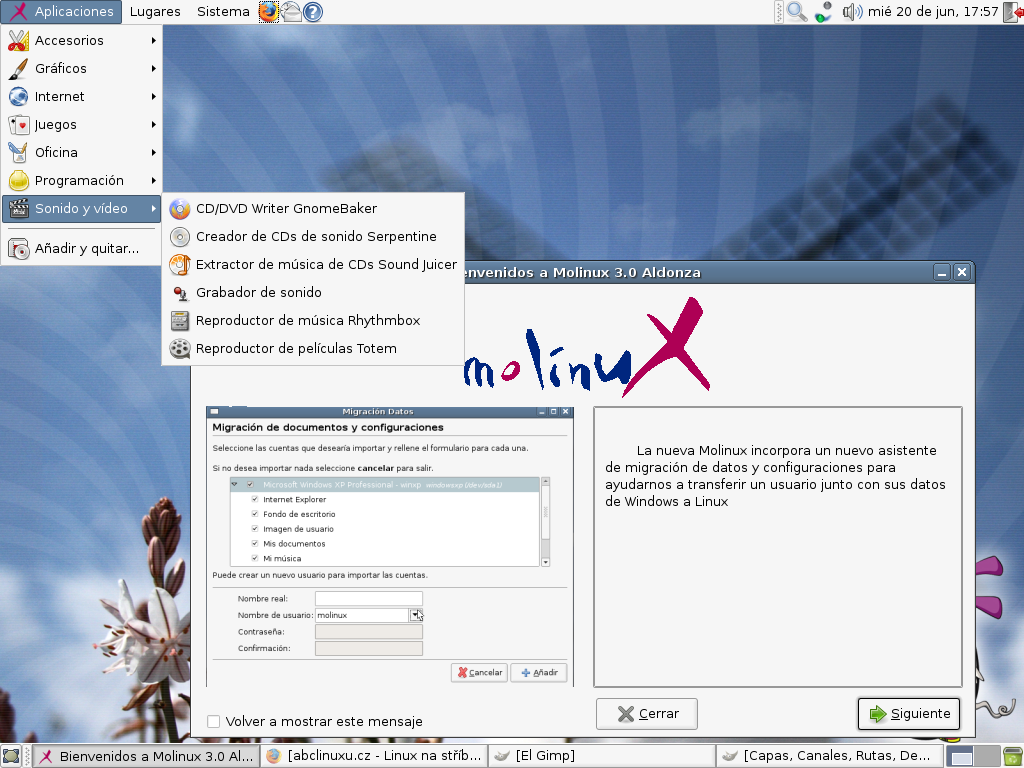This screenshot has width=1024, height=768.
Task: Click the Cerrar button
Action: 647,714
